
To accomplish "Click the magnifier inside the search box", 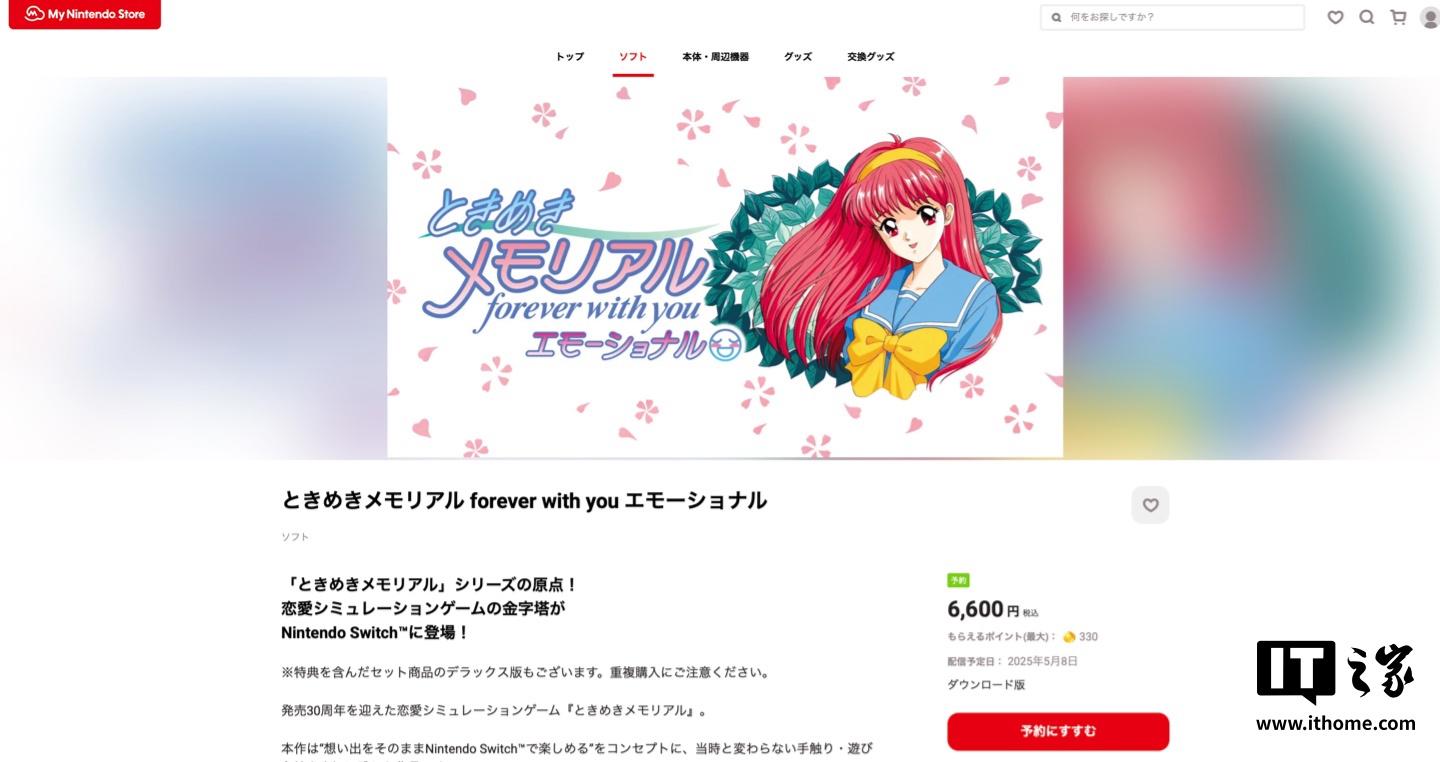I will click(x=1057, y=18).
